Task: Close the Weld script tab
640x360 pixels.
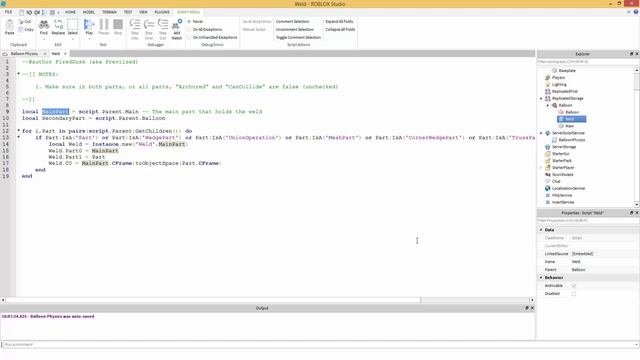Action: pyautogui.click(x=65, y=53)
